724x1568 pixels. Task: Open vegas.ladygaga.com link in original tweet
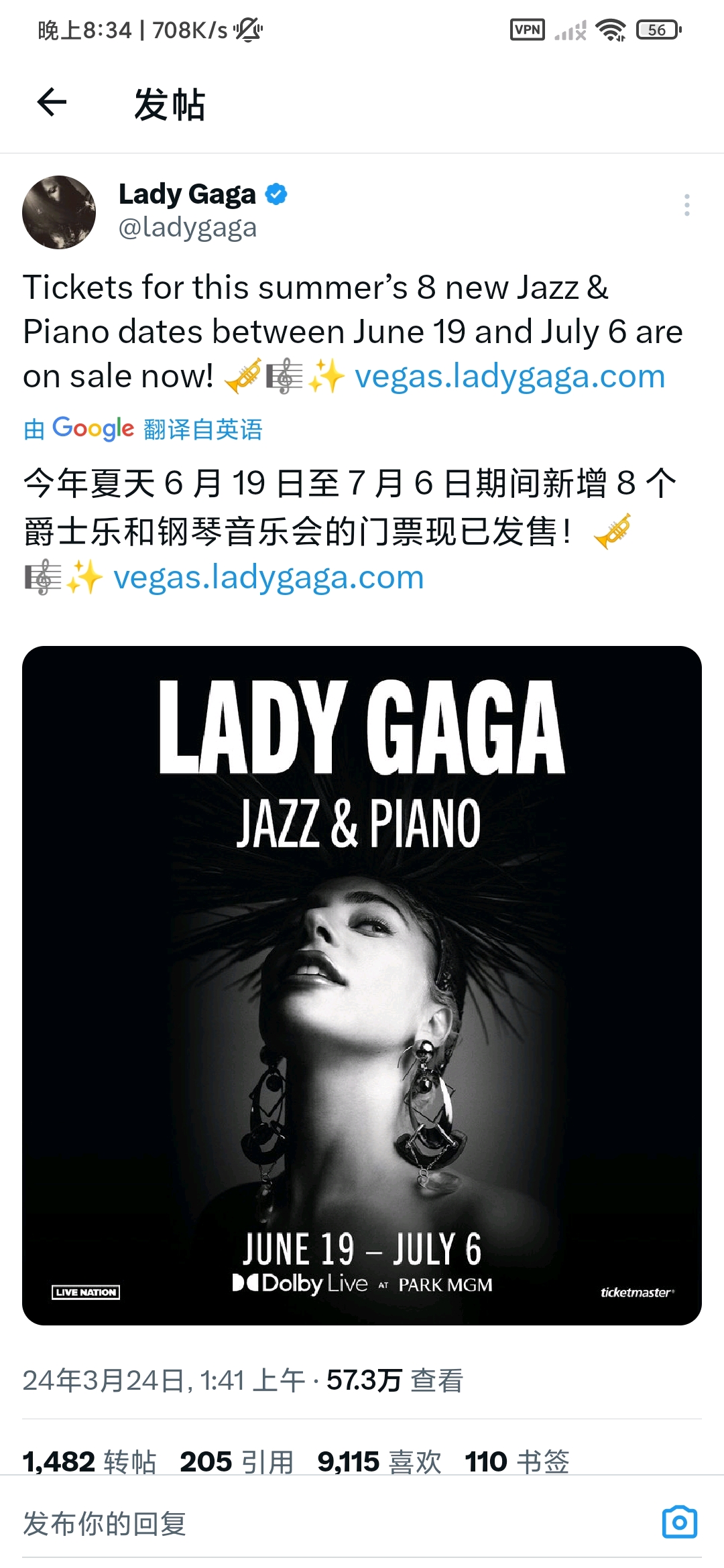[510, 376]
